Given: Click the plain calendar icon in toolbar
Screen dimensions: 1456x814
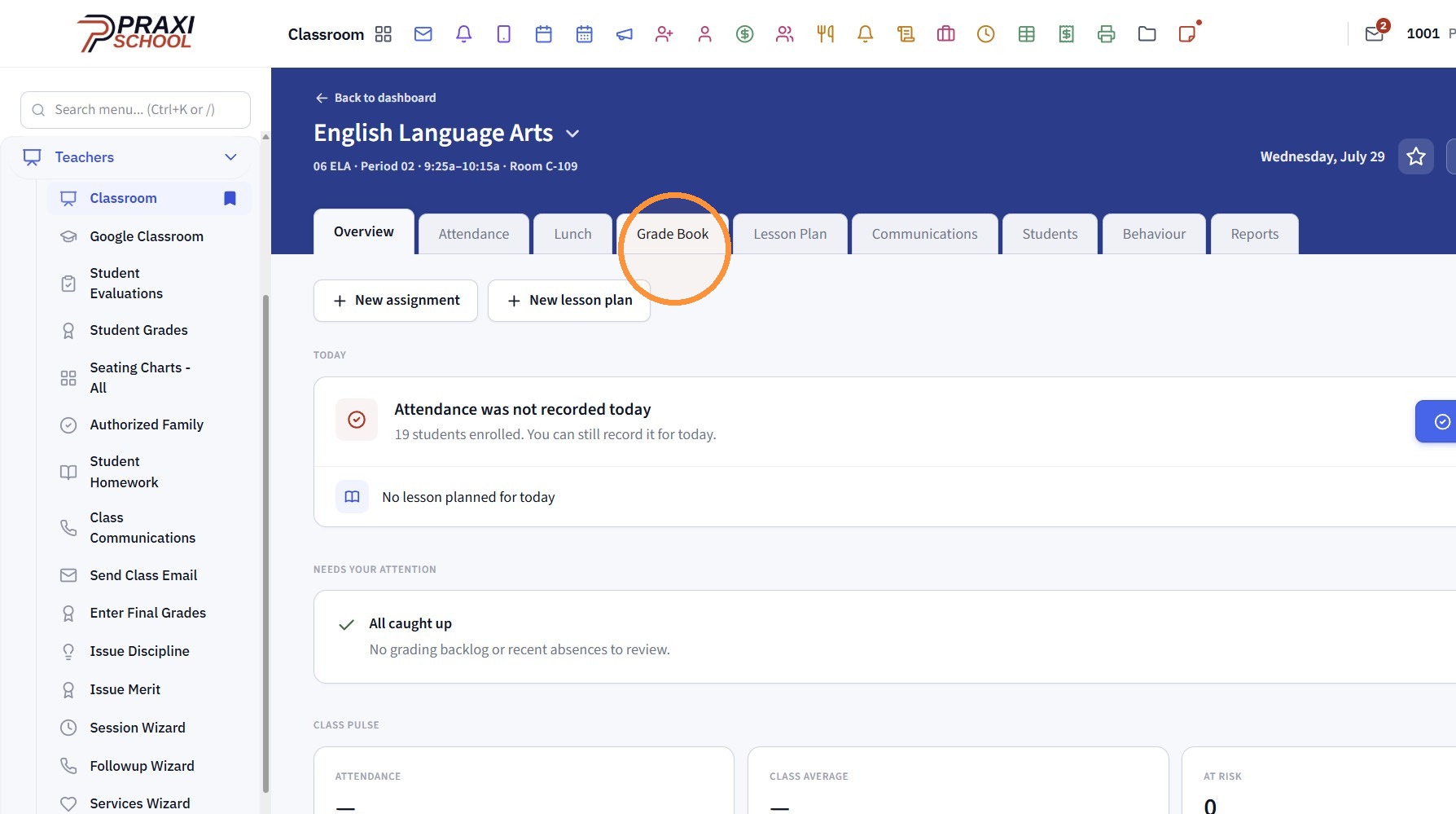Looking at the screenshot, I should [x=544, y=34].
